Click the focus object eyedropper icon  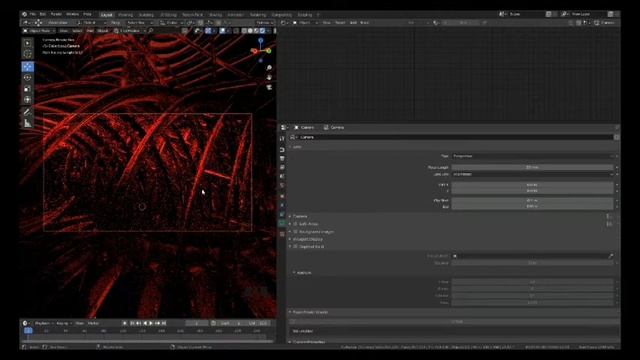(x=611, y=256)
